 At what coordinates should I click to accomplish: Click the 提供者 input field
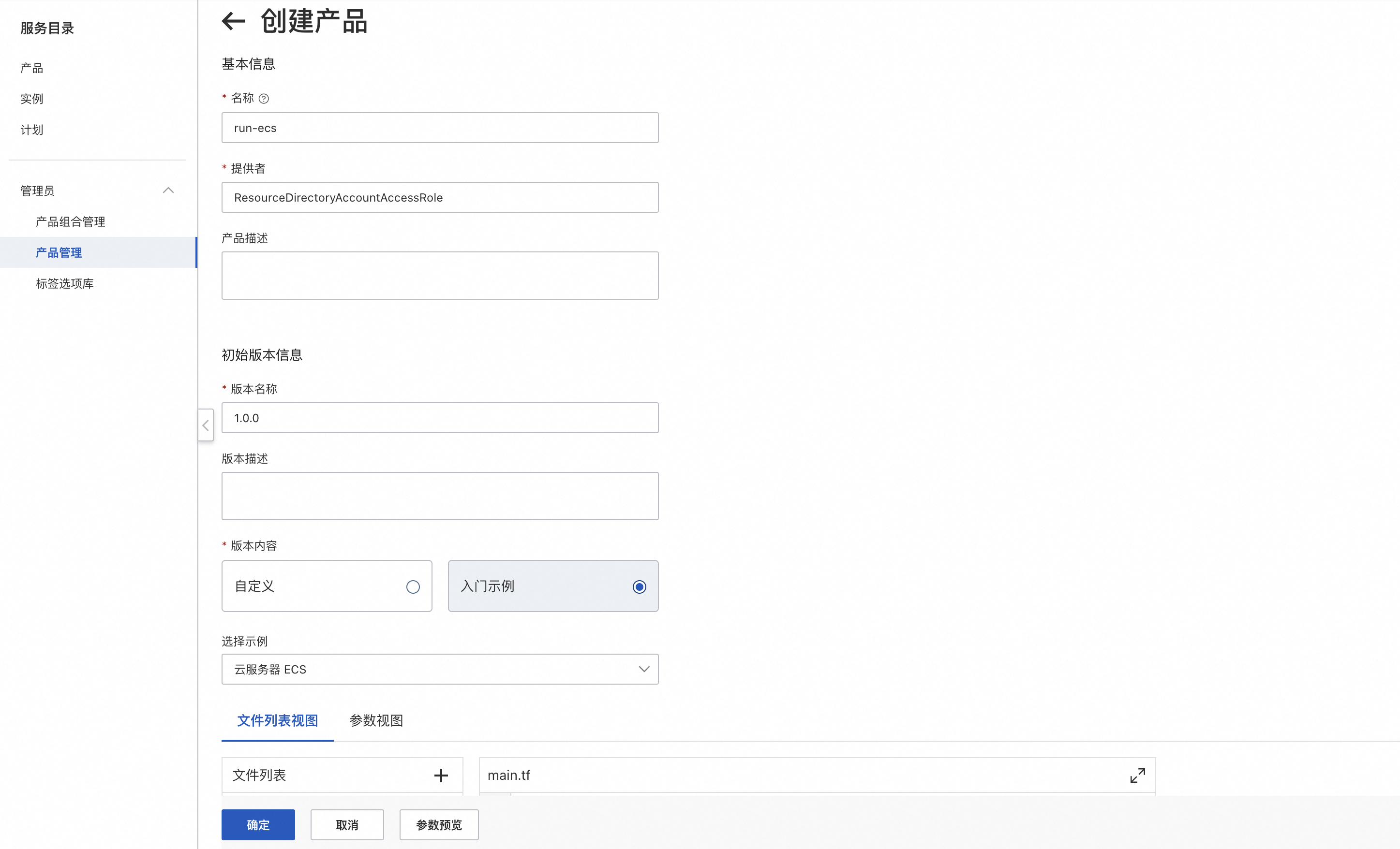(x=440, y=197)
